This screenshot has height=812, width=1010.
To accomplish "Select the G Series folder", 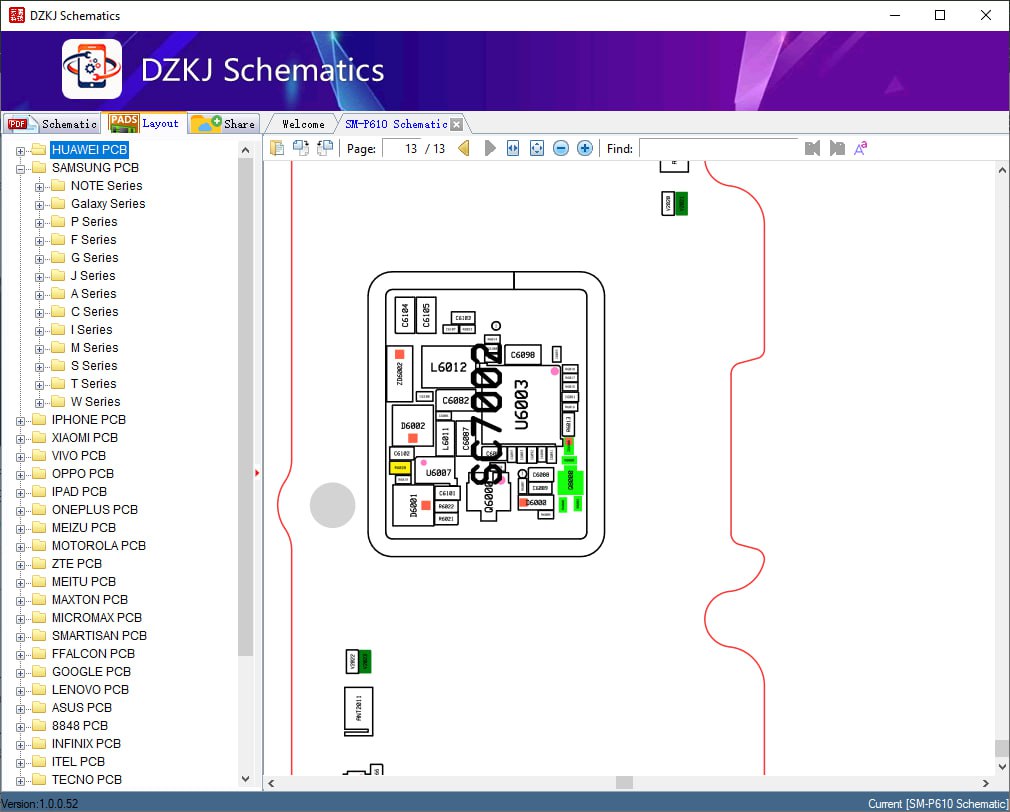I will click(x=95, y=258).
